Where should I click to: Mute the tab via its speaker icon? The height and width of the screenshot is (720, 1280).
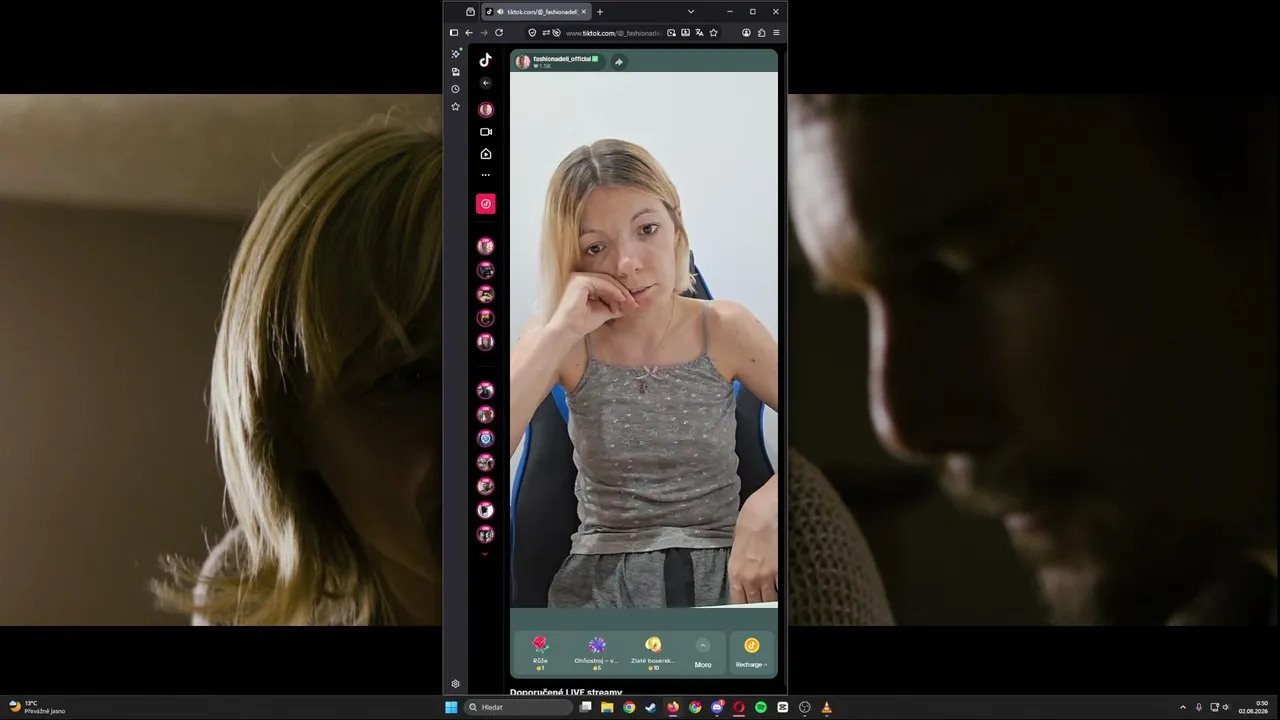point(500,12)
